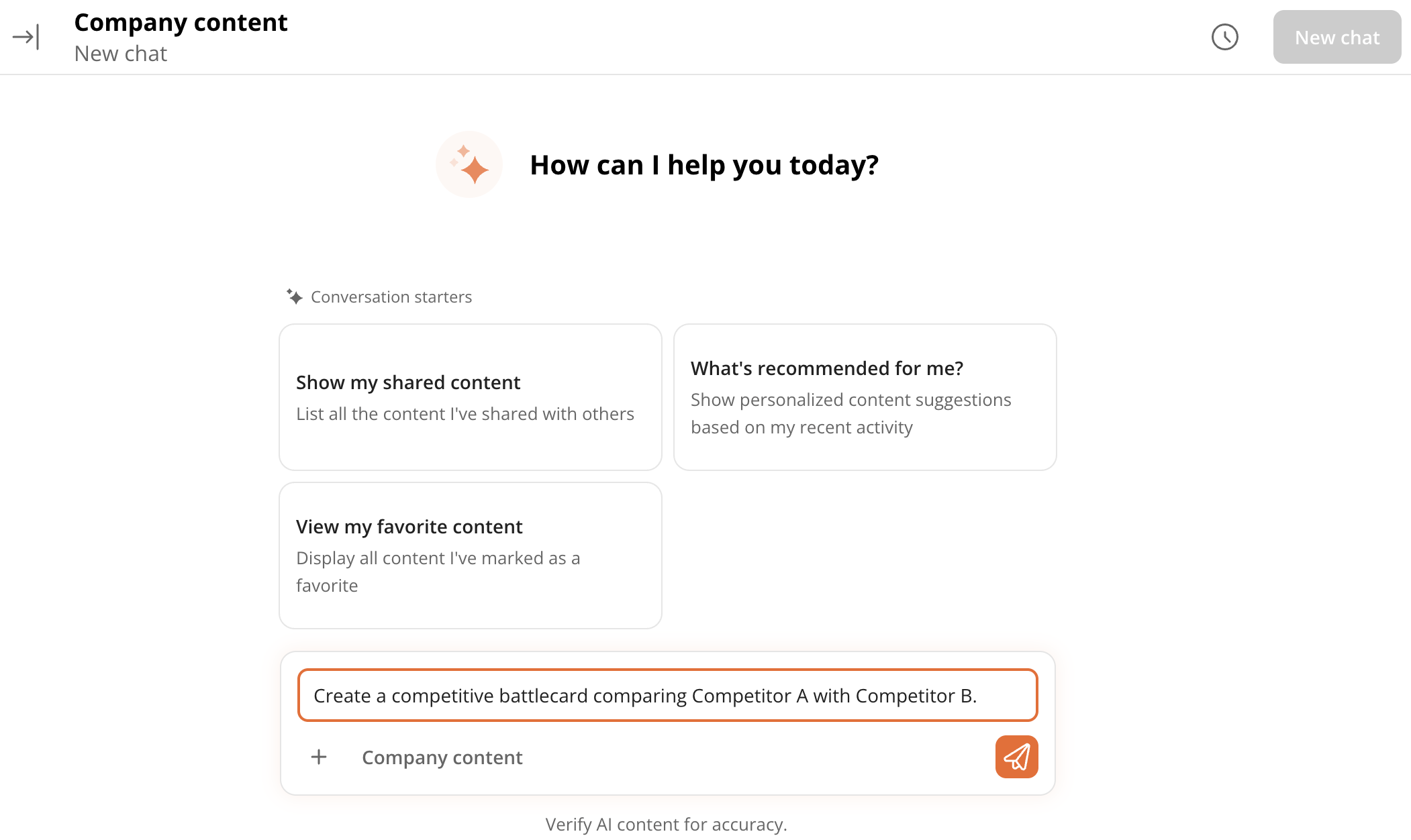Focus the battlecard prompt input field
The width and height of the screenshot is (1411, 840).
coord(668,695)
